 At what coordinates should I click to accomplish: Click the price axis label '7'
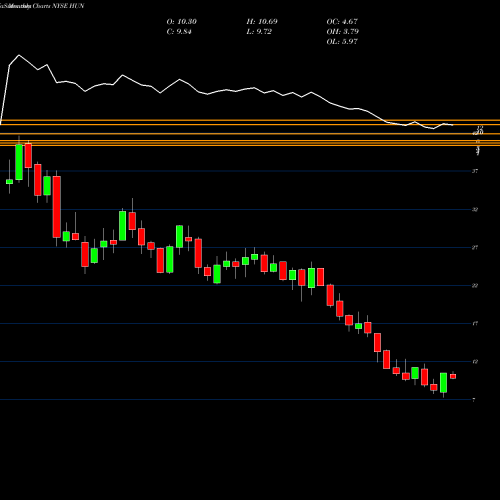pyautogui.click(x=474, y=400)
